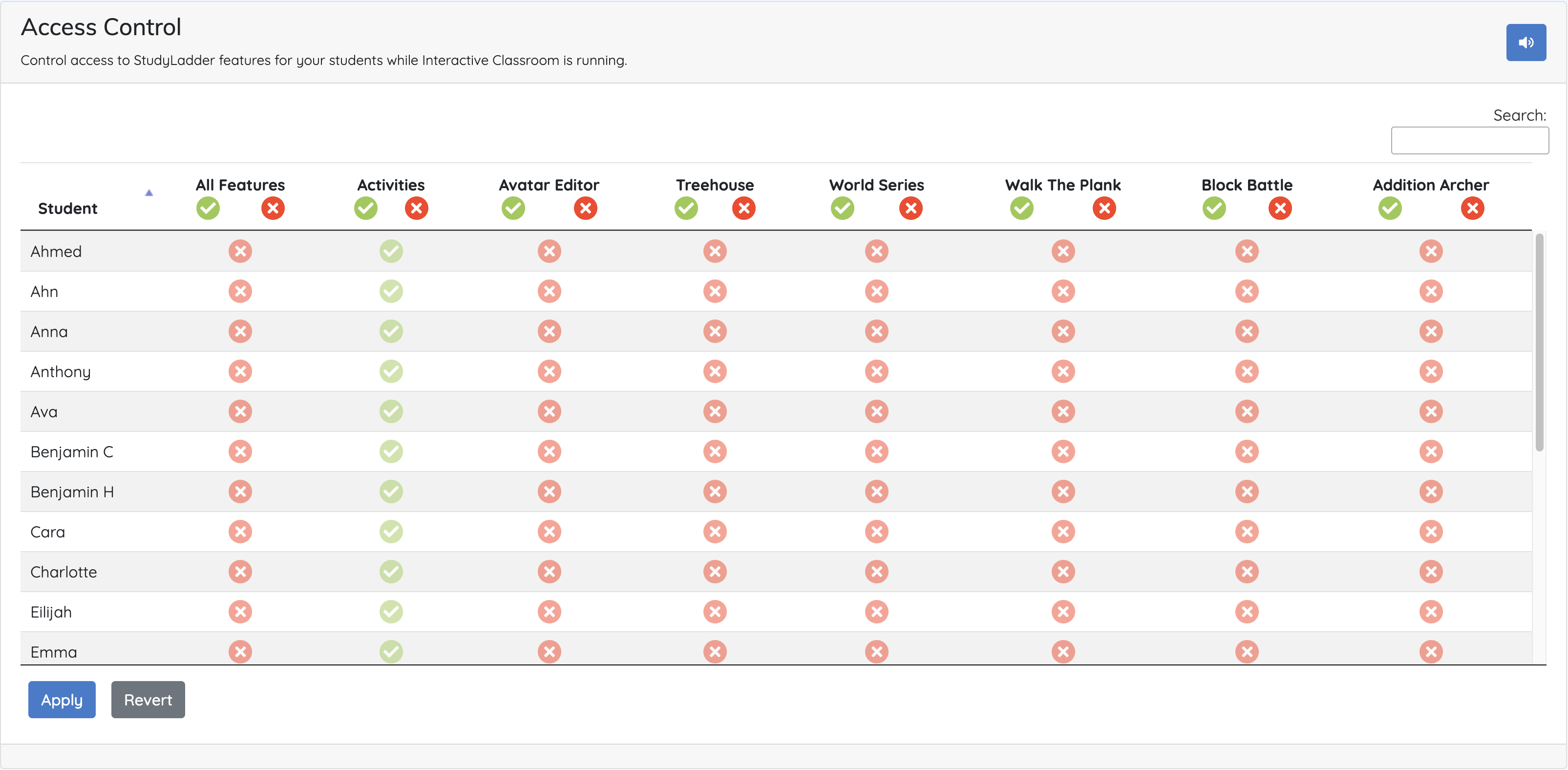Click the Revert button
This screenshot has width=1568, height=770.
(148, 700)
